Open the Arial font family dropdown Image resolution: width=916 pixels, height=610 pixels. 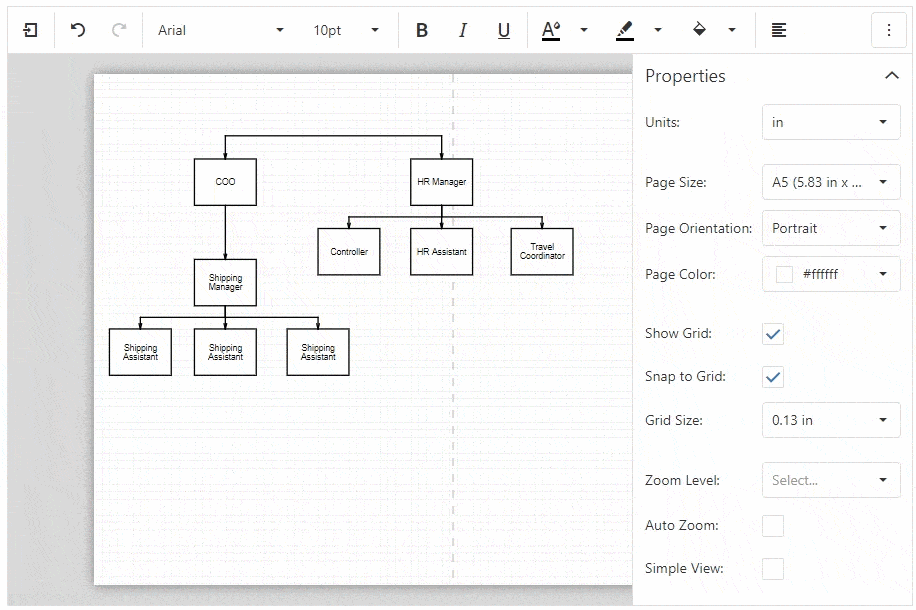click(x=221, y=30)
